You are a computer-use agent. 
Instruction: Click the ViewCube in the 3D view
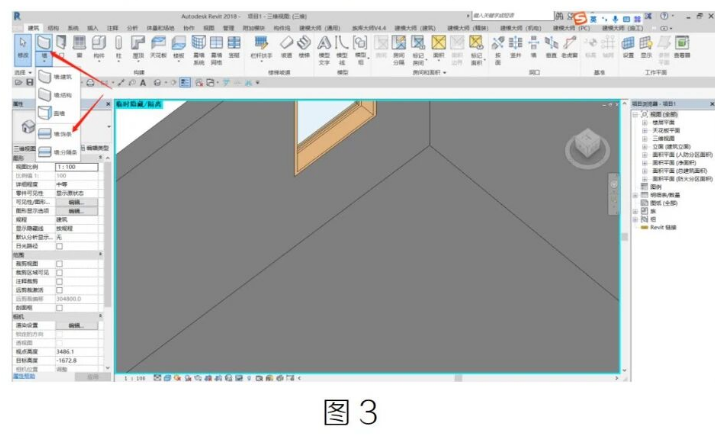(587, 145)
